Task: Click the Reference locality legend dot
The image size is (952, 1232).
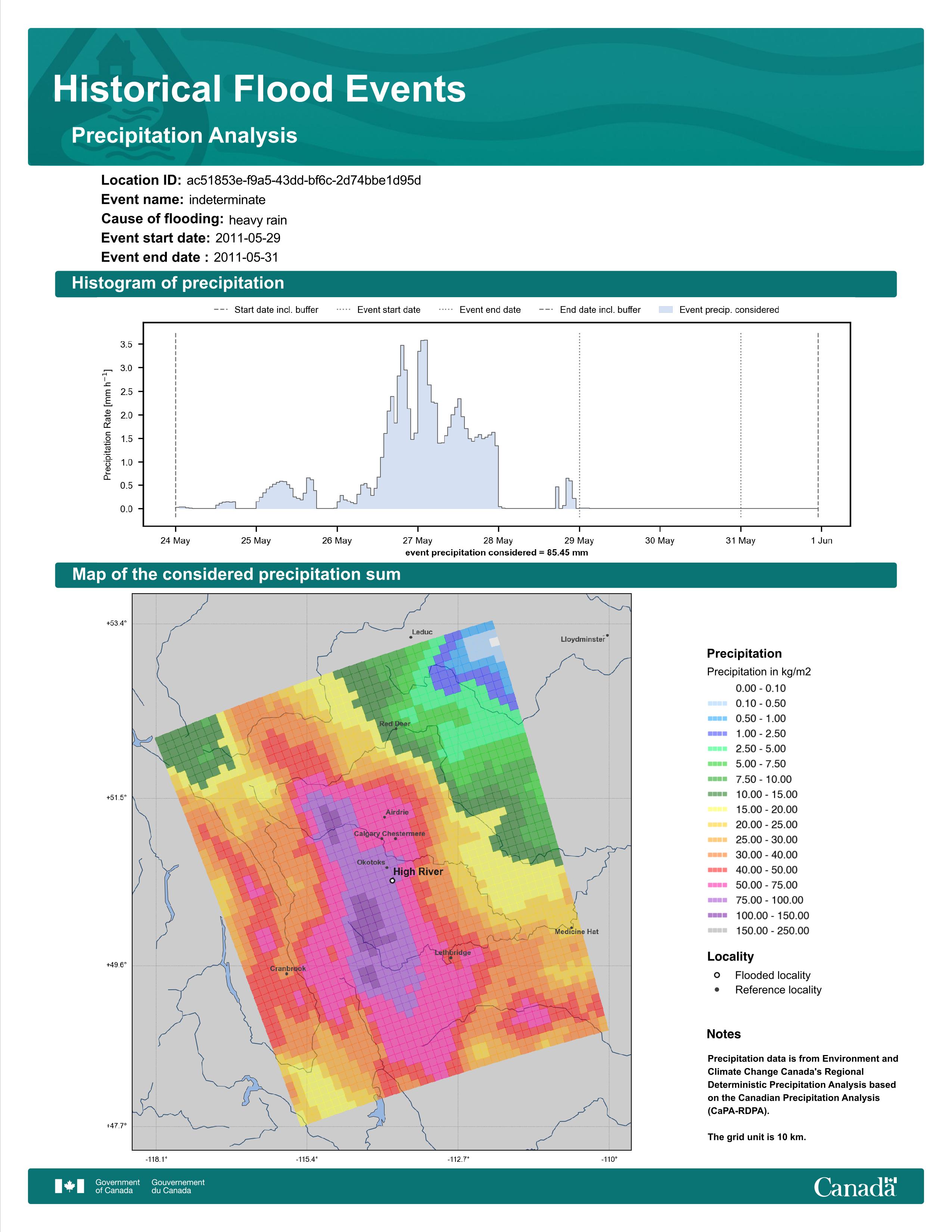Action: [x=717, y=989]
